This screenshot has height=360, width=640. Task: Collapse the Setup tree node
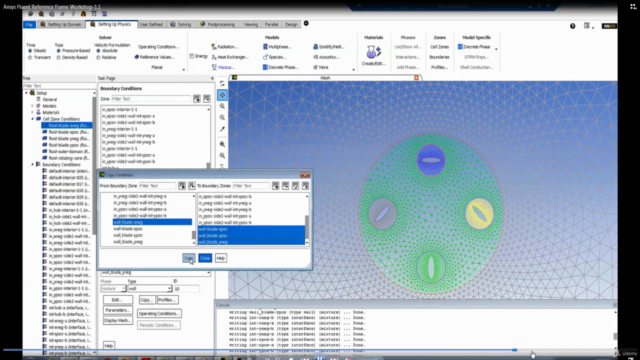point(26,93)
